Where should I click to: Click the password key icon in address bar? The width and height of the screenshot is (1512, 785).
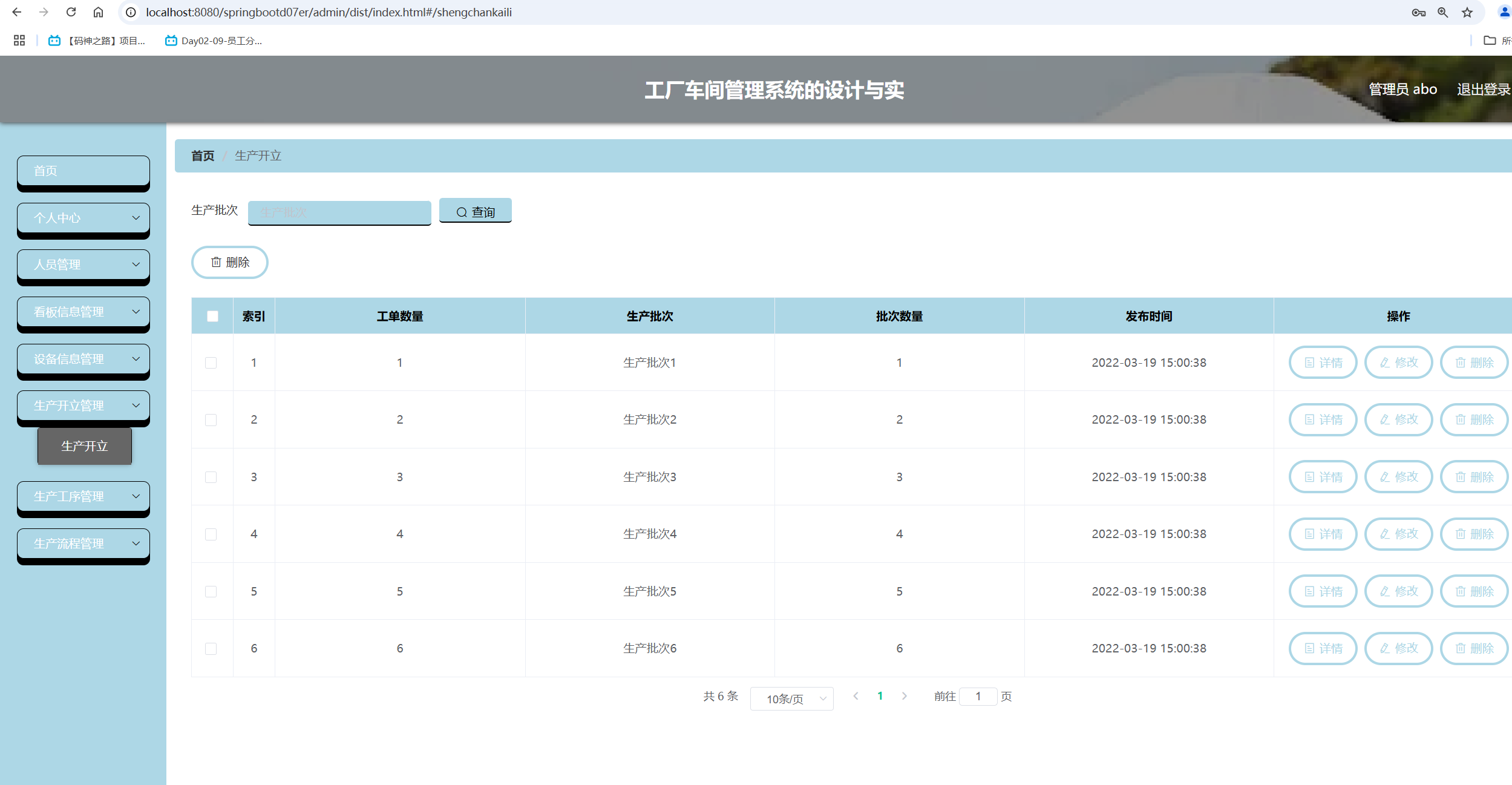1418,12
